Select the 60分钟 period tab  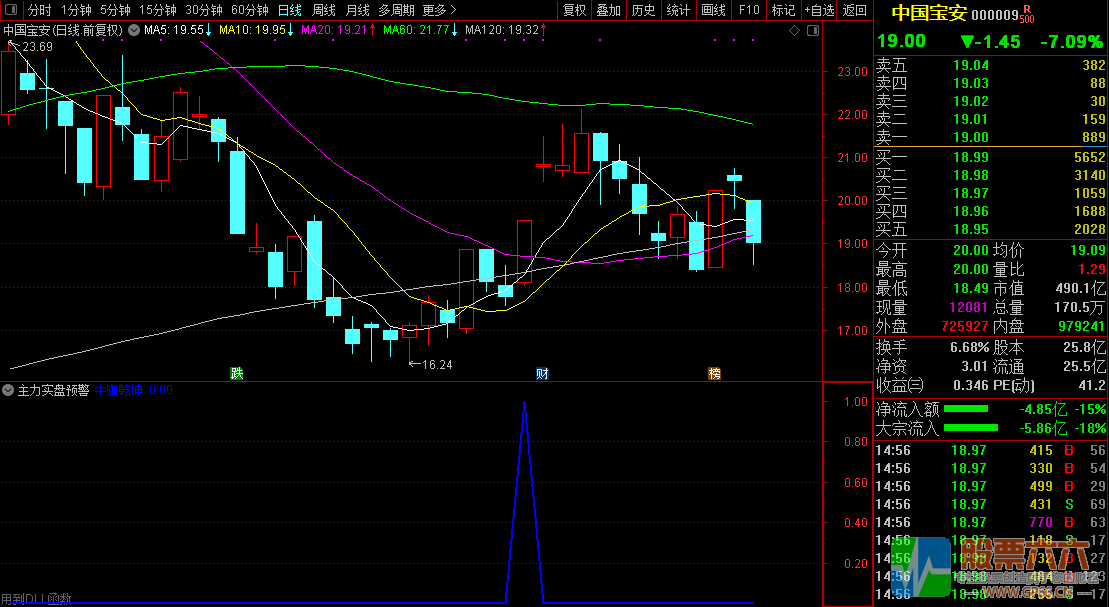pyautogui.click(x=250, y=10)
